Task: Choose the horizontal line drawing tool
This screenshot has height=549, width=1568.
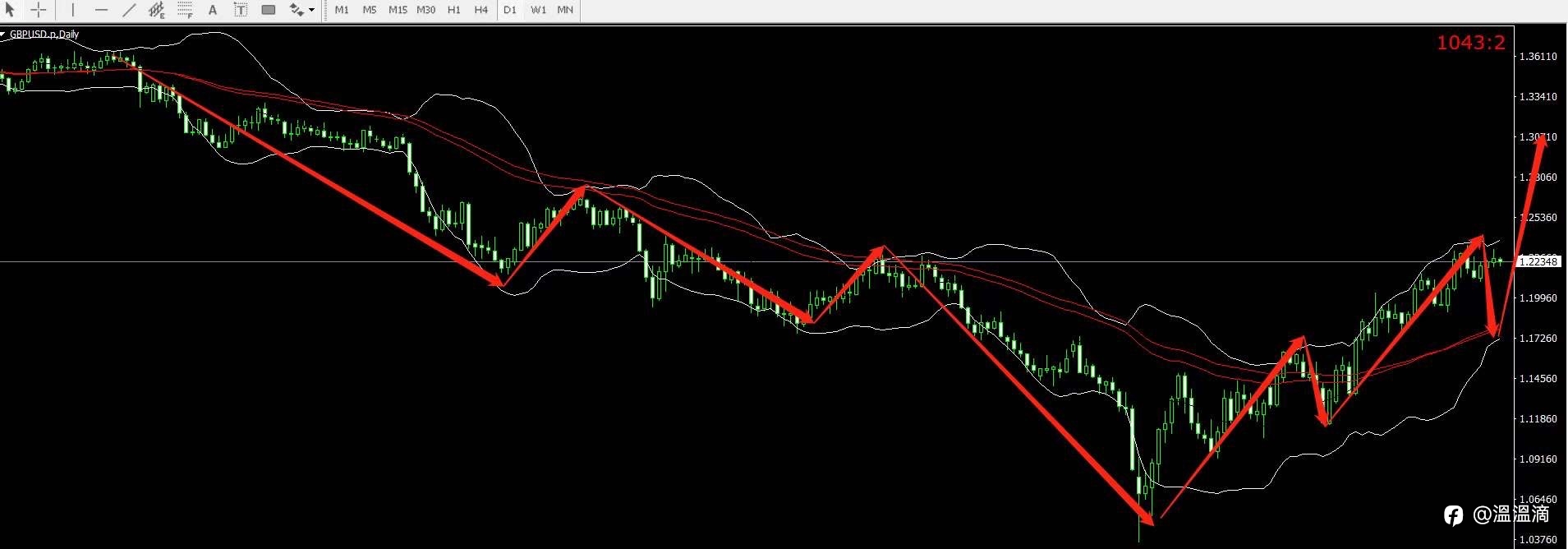Action: click(x=101, y=10)
